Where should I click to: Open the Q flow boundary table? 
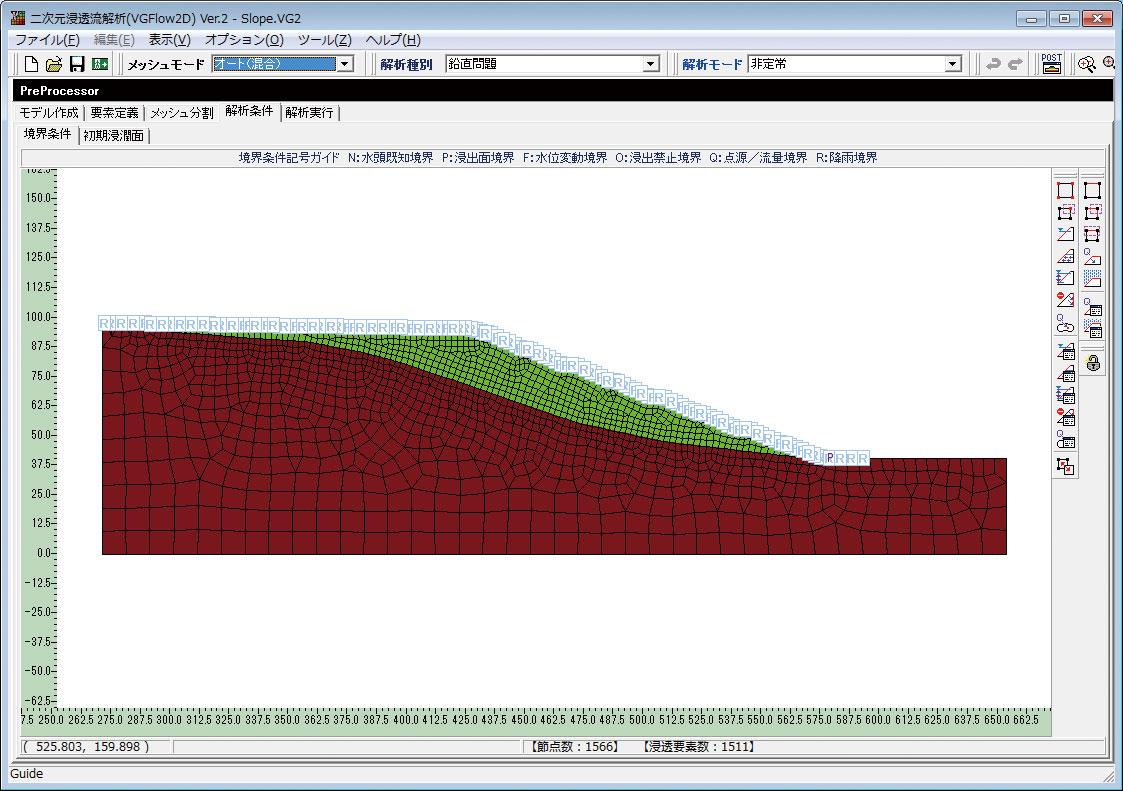click(x=1092, y=306)
